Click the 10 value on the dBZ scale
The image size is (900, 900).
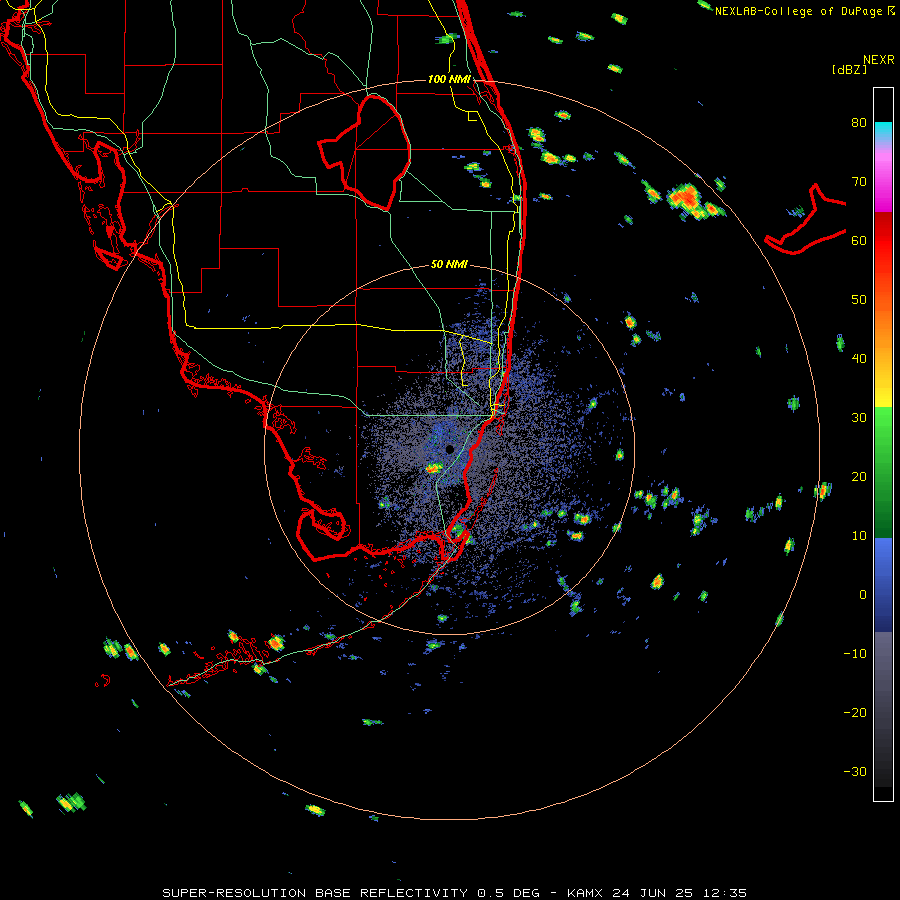pos(859,536)
